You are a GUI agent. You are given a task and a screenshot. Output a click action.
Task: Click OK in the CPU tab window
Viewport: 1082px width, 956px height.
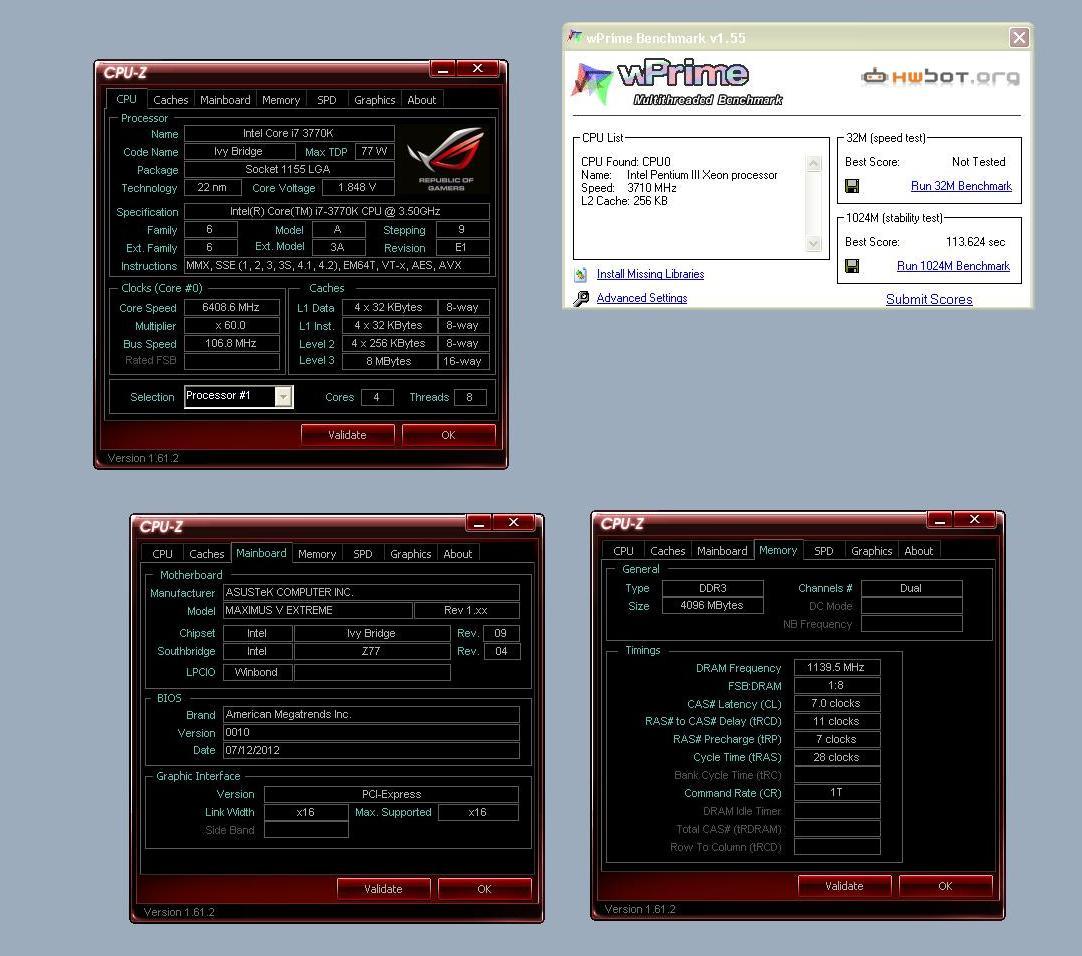(449, 435)
